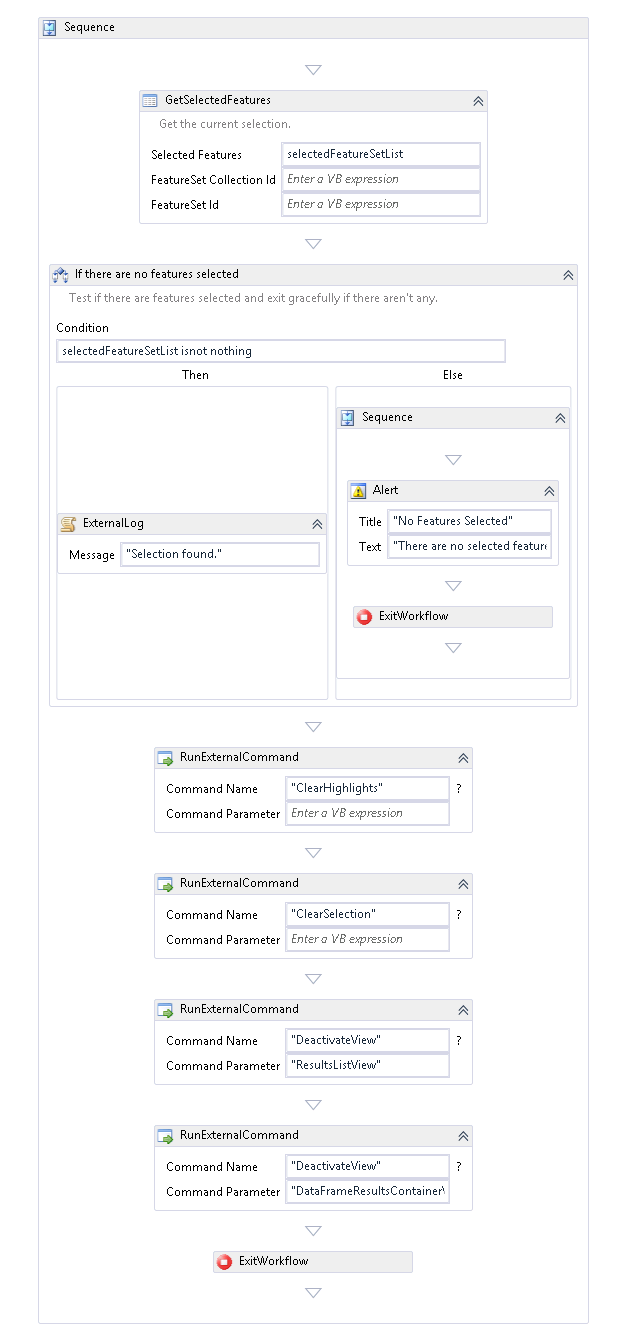Screen dimensions: 626x1344
Task: Click the help question mark beside ClearHighlights
Action: pyautogui.click(x=459, y=789)
